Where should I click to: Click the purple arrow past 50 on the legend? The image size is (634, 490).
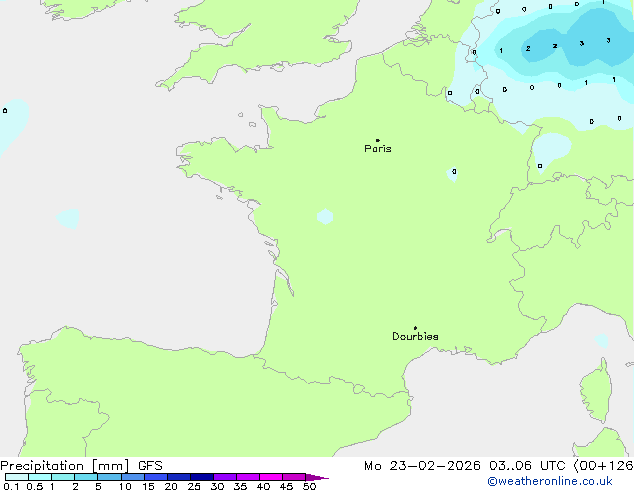coord(317,477)
